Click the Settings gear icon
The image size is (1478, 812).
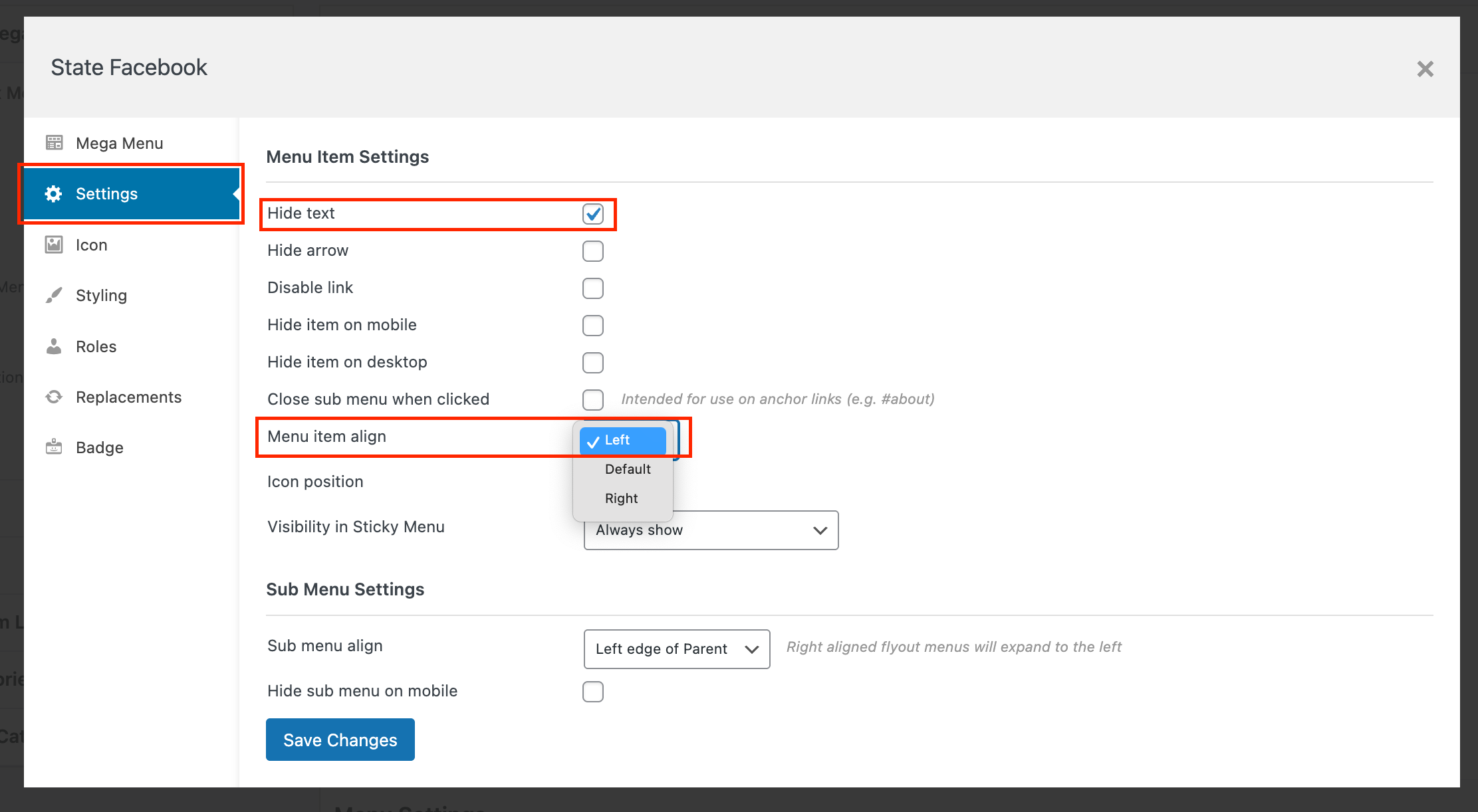[53, 193]
